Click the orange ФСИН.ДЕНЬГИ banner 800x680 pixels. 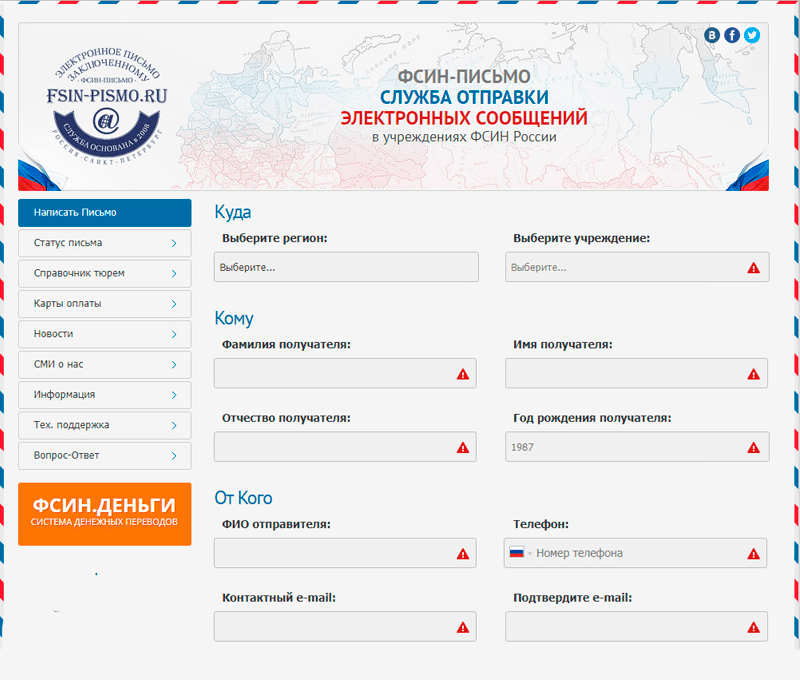105,514
